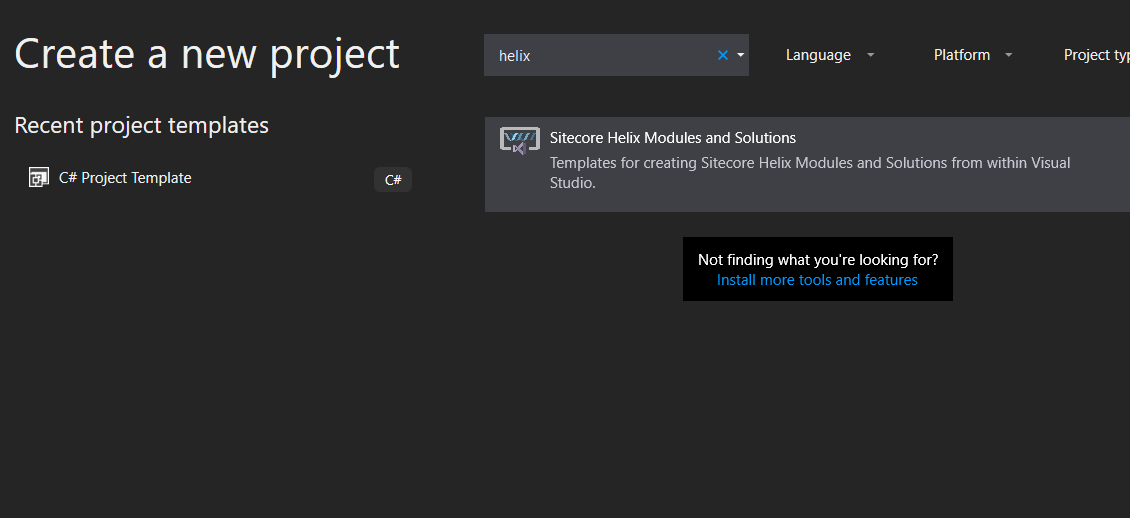Click the C# language tag badge
This screenshot has height=518, width=1130.
click(x=393, y=179)
